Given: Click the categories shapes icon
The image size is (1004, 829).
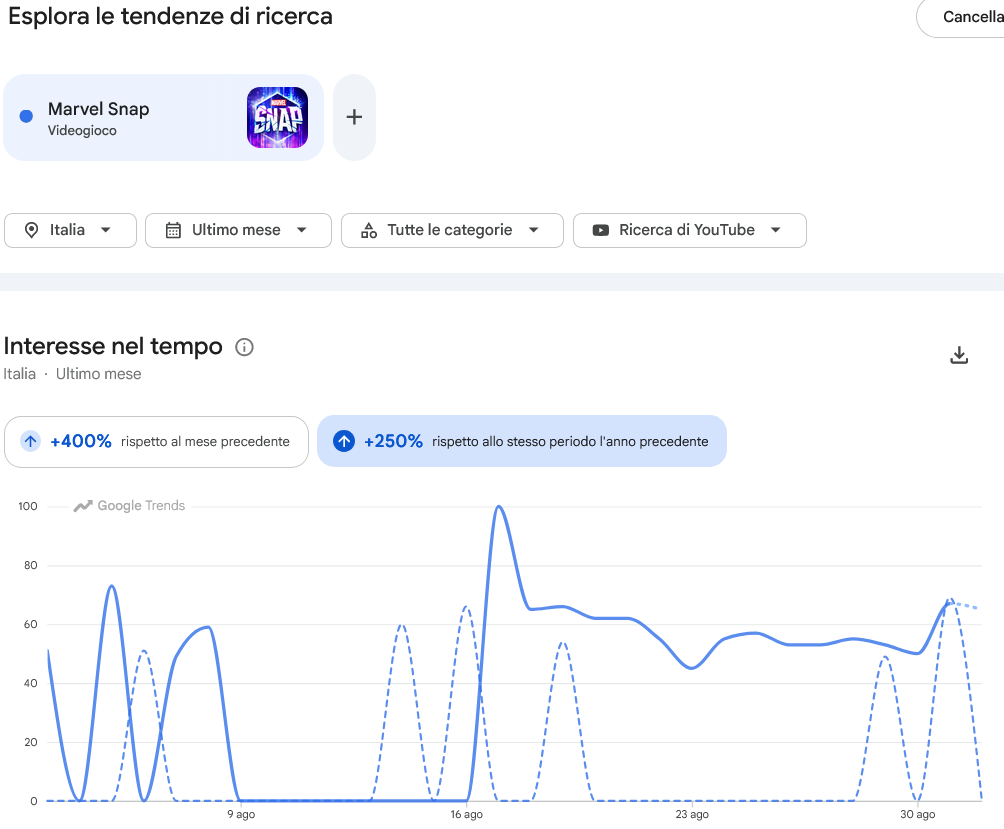Looking at the screenshot, I should (369, 230).
